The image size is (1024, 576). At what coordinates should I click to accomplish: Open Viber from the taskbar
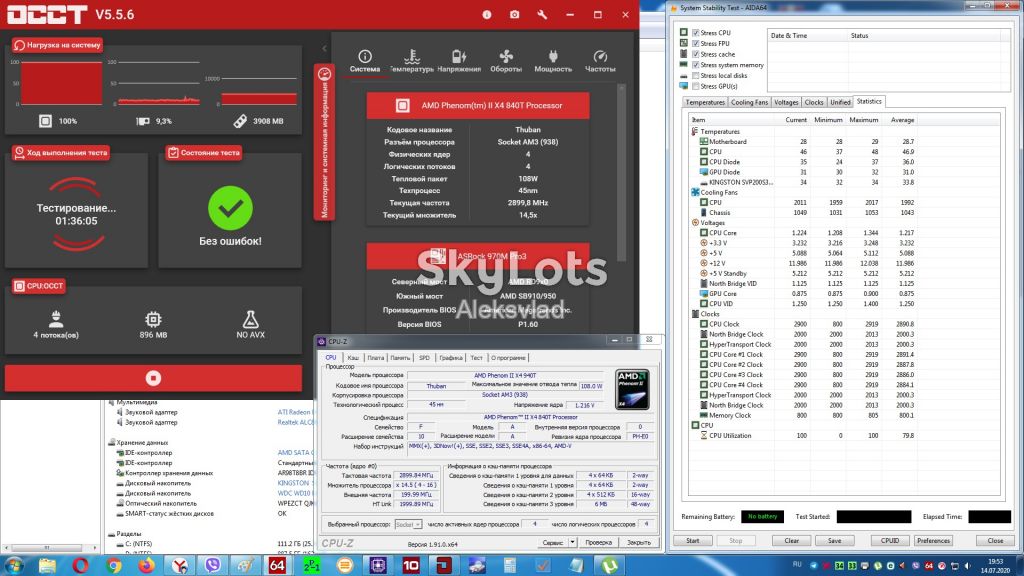212,566
